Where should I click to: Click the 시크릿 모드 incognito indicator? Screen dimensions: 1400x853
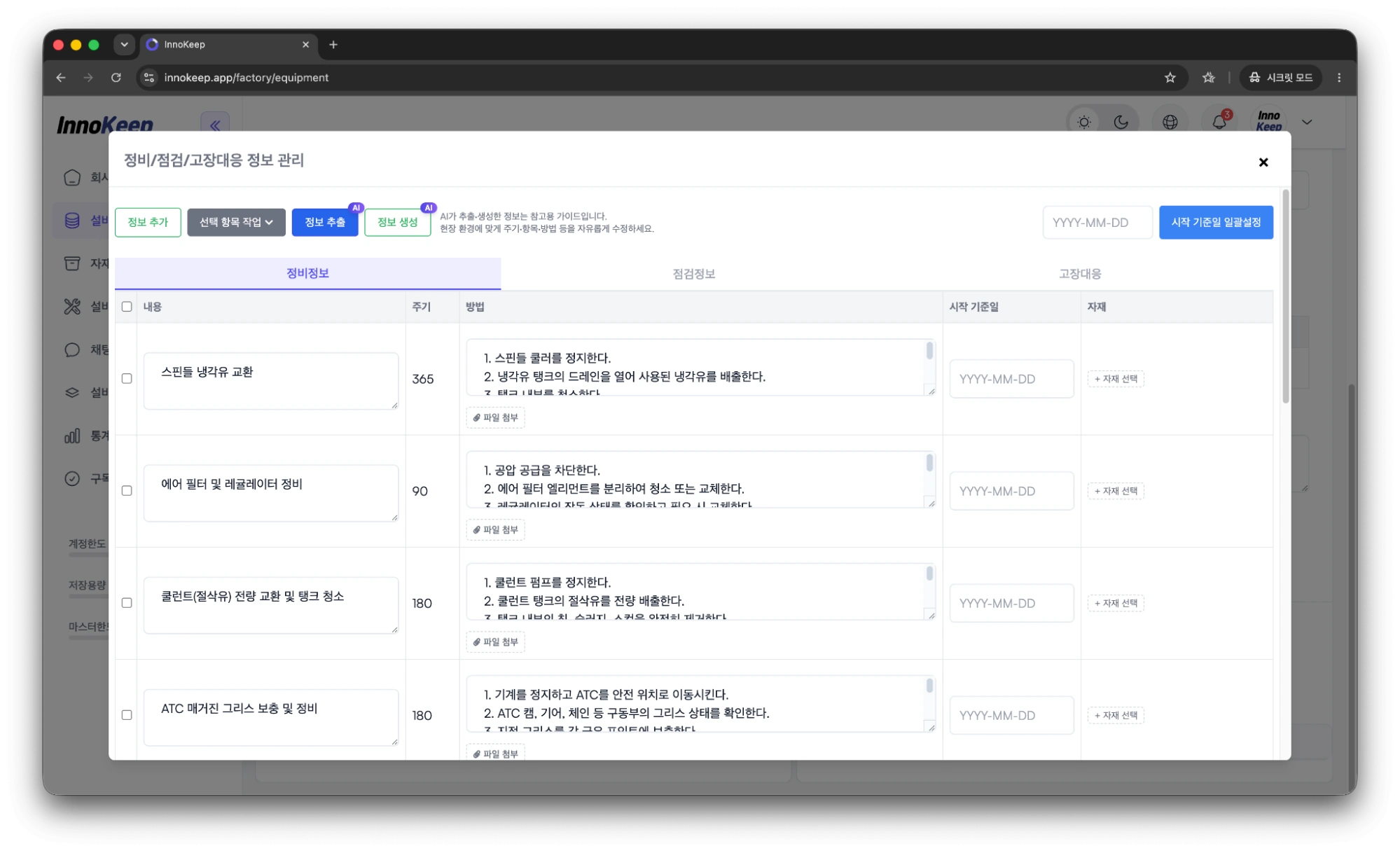1280,78
